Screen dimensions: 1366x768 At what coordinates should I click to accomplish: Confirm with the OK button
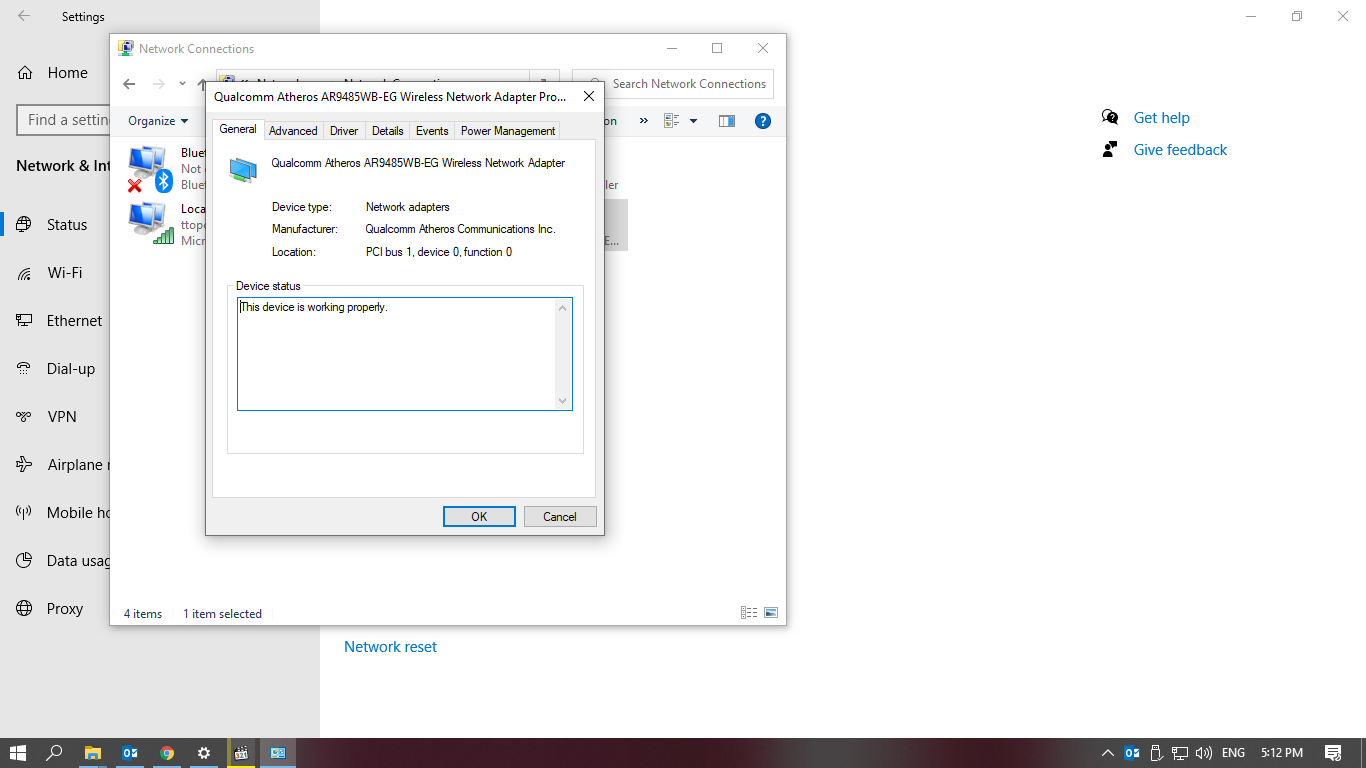tap(479, 517)
